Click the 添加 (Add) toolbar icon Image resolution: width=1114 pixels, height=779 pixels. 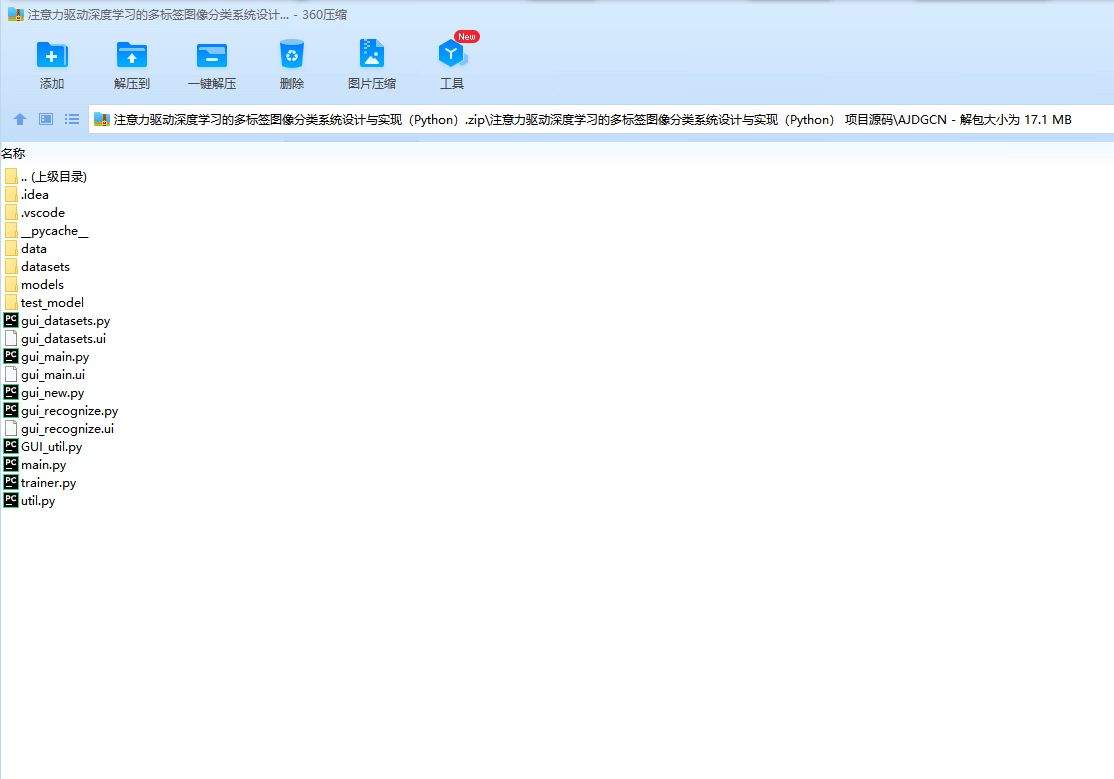pyautogui.click(x=52, y=55)
